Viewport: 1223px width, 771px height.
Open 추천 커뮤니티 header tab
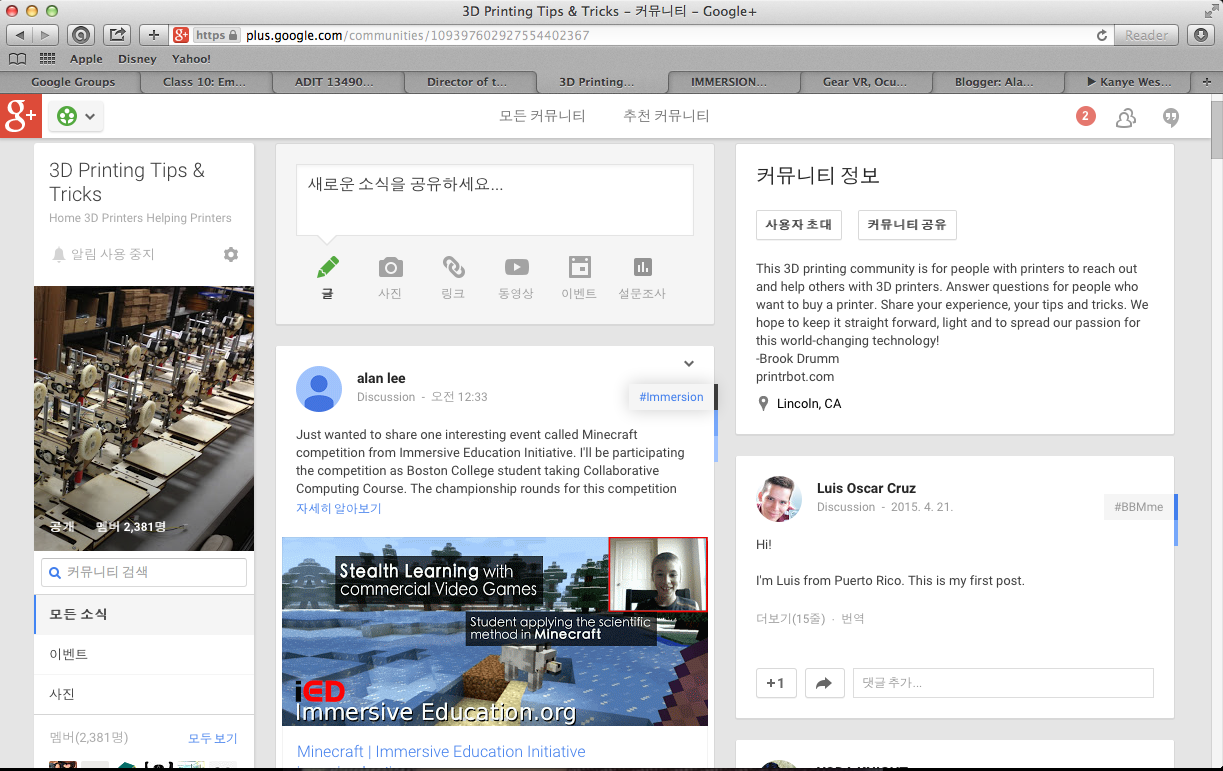click(x=666, y=116)
